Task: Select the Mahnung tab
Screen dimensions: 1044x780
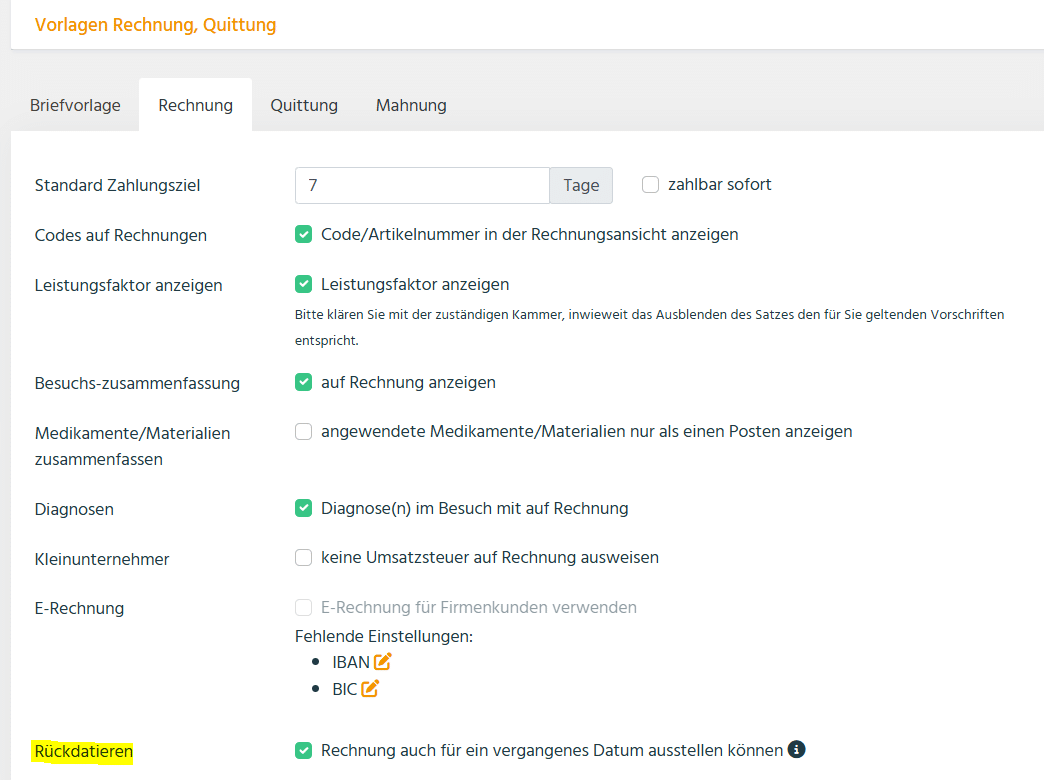Action: [x=411, y=105]
